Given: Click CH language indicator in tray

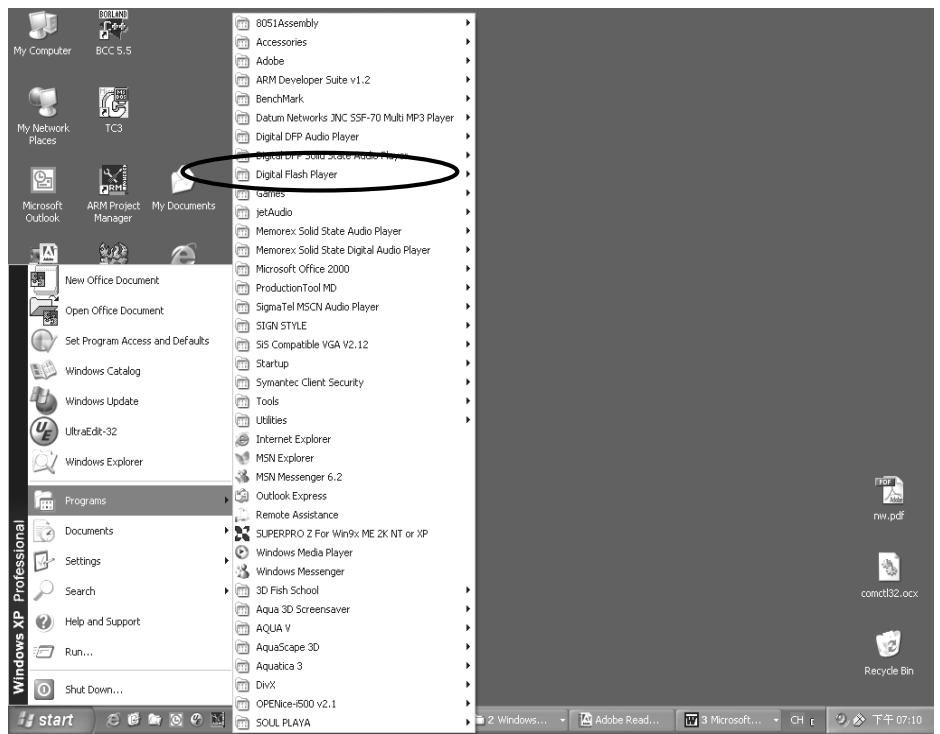Looking at the screenshot, I should coord(797,720).
